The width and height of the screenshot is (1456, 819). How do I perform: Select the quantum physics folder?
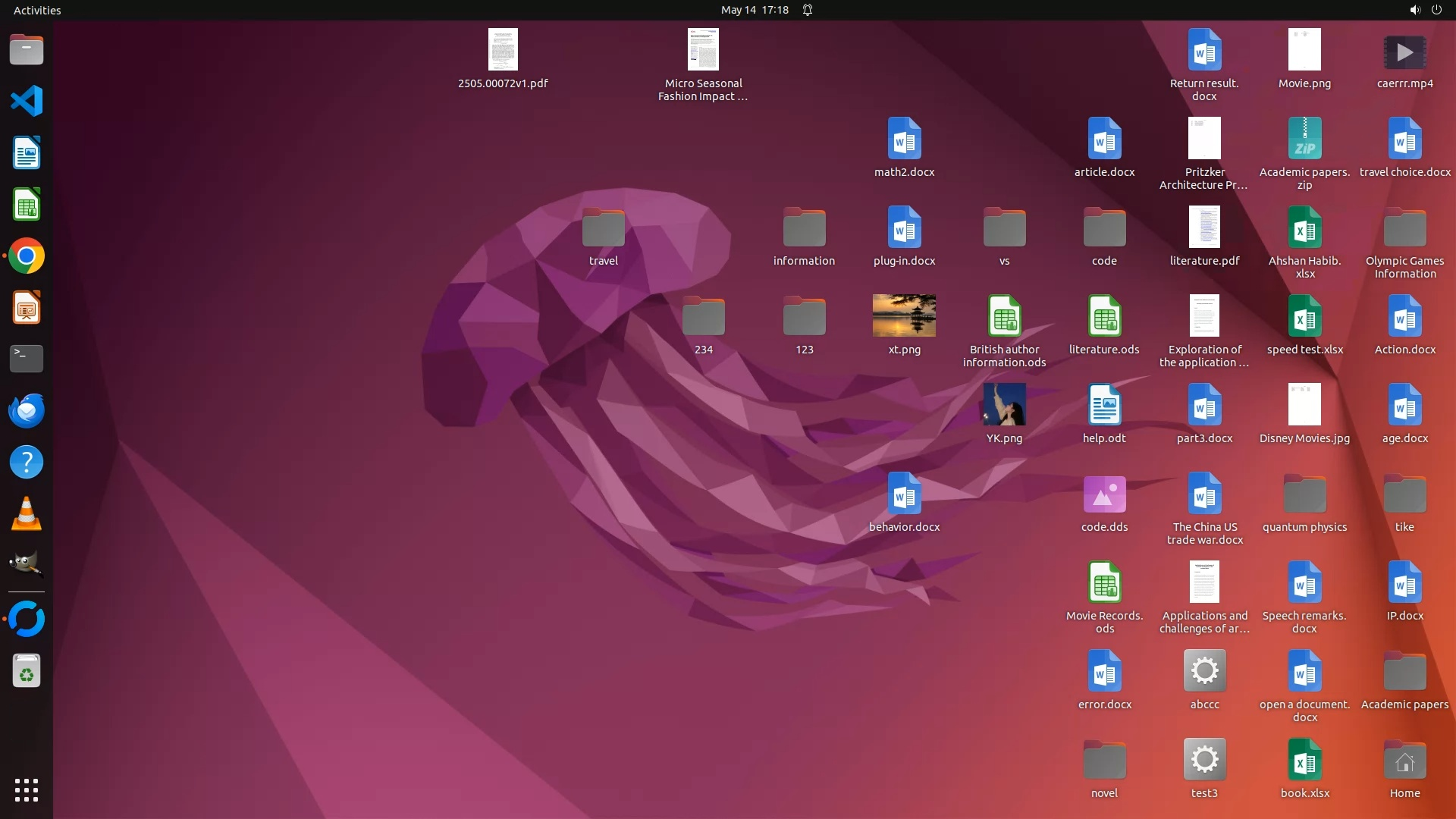coord(1304,494)
